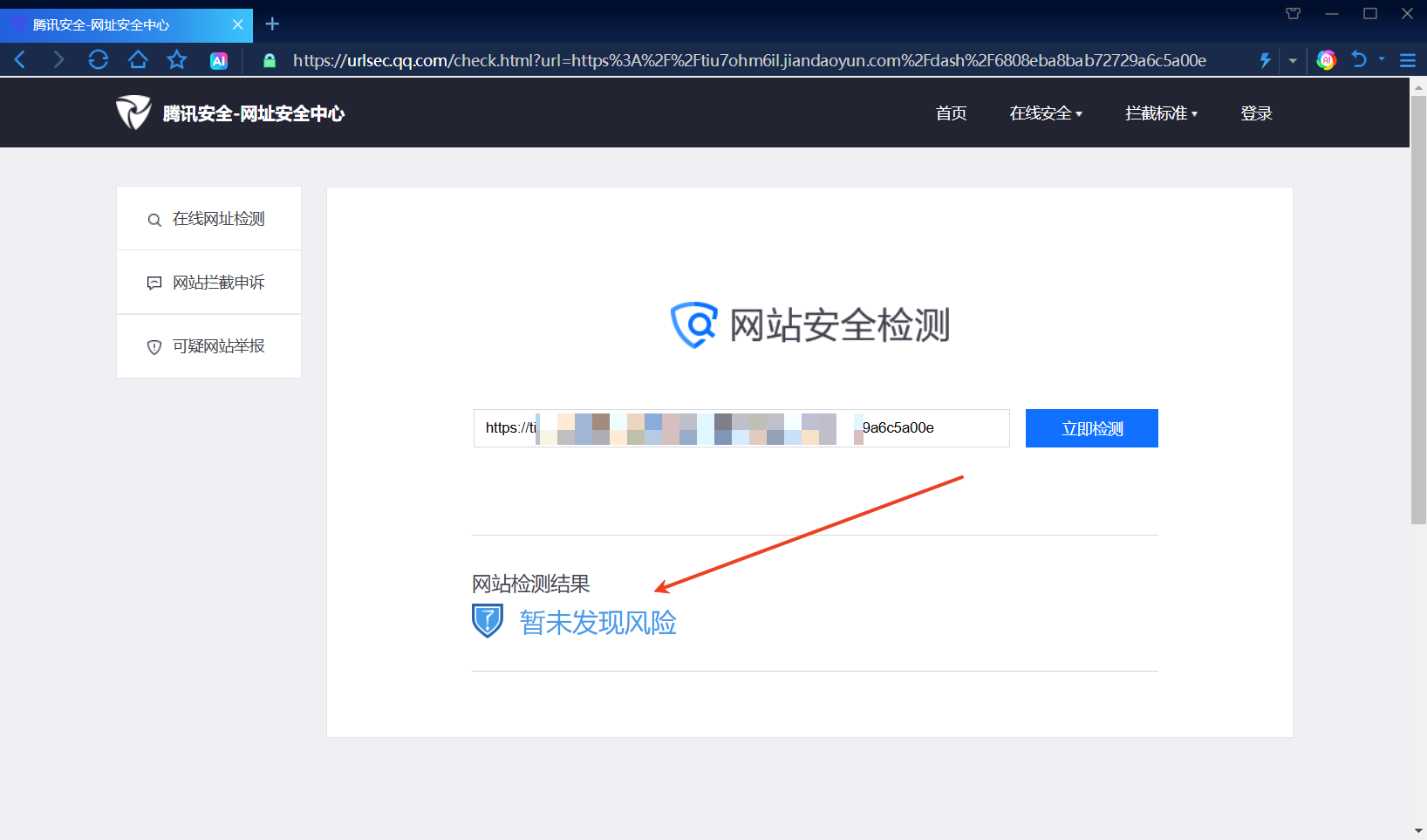Viewport: 1427px width, 840px height.
Task: Close the browser window
Action: click(x=1407, y=13)
